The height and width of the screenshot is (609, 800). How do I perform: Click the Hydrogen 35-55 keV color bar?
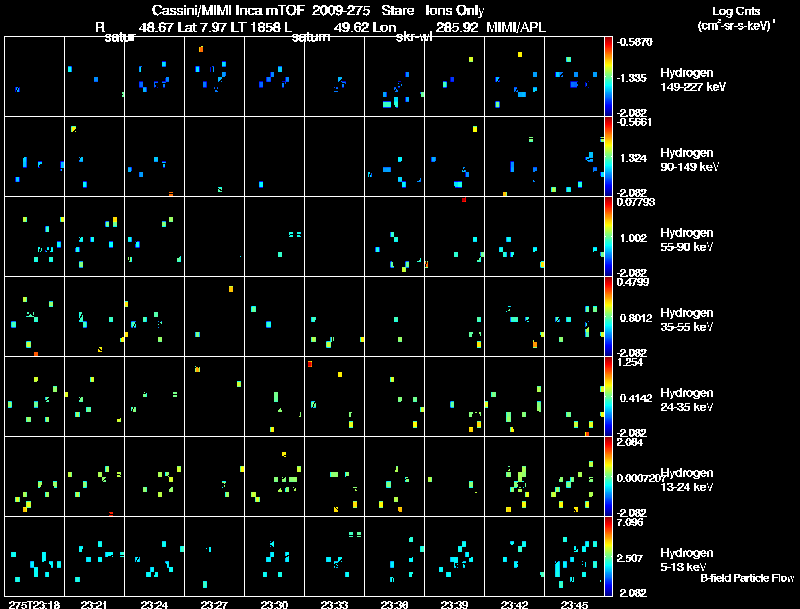(x=608, y=317)
